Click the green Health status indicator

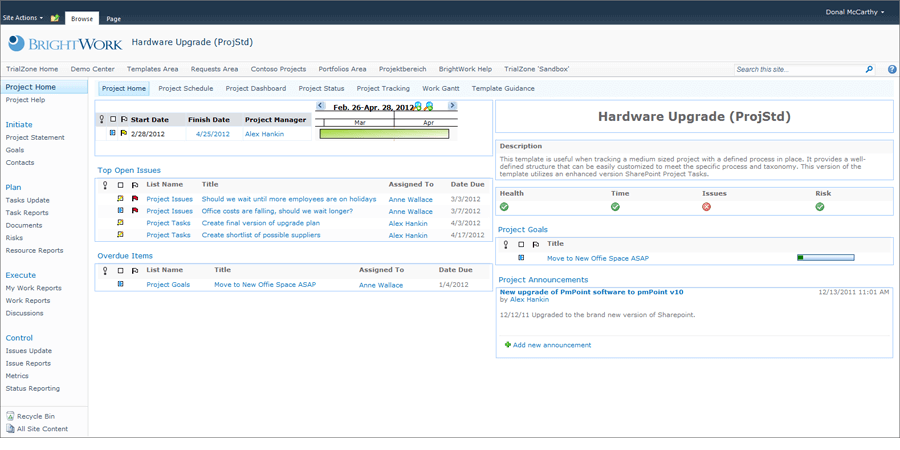coord(505,207)
